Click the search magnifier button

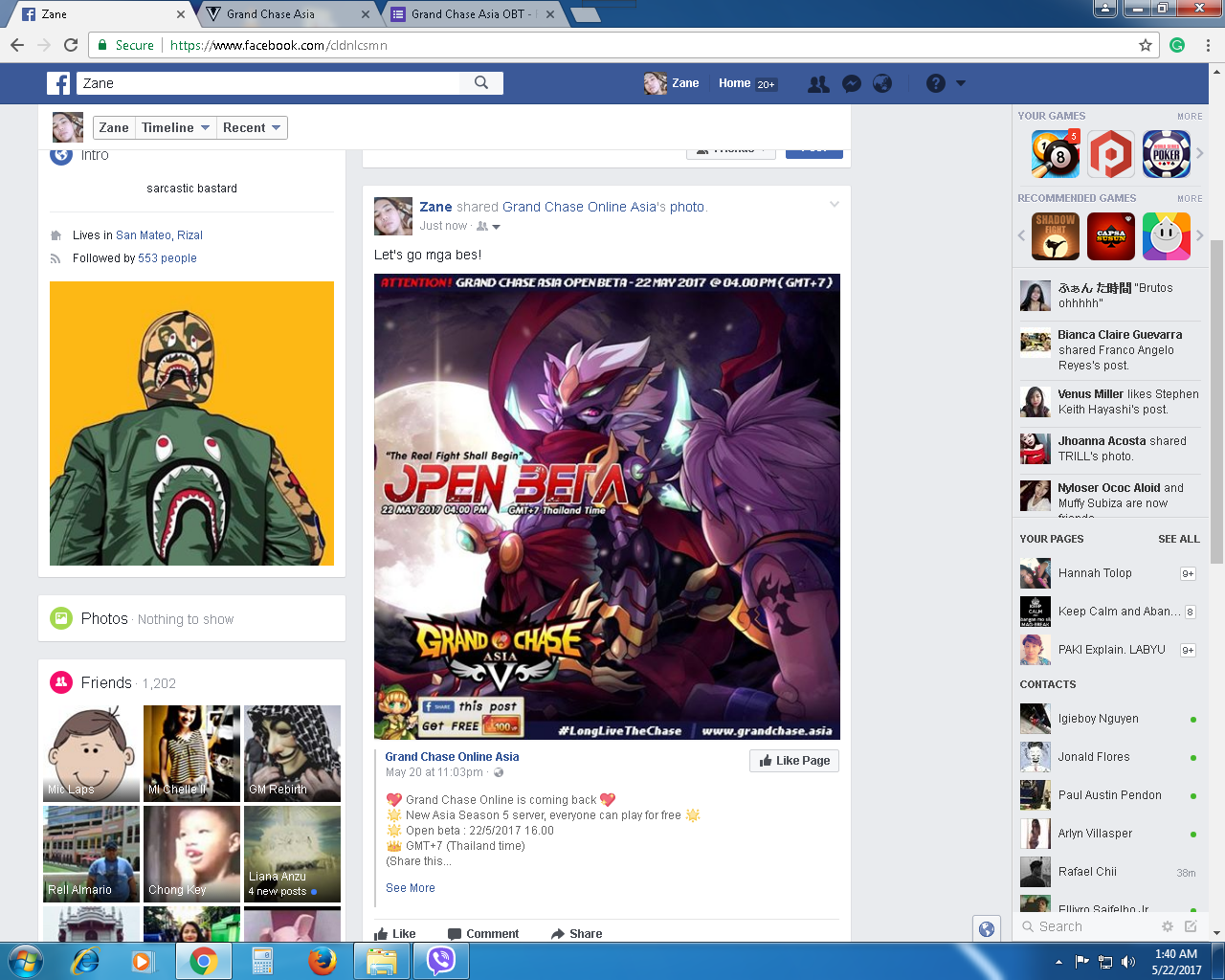(481, 83)
